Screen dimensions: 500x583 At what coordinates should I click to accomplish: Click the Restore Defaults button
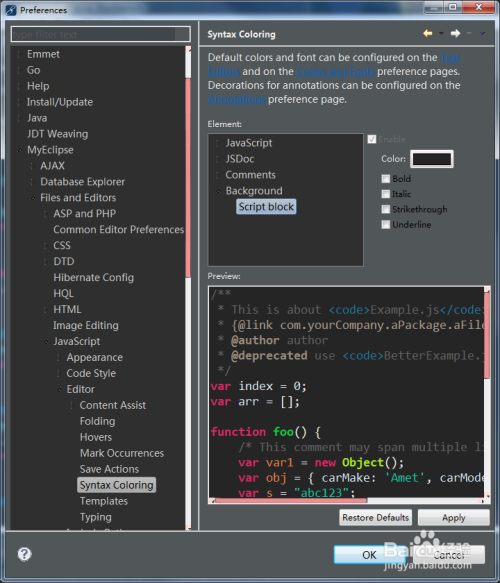375,518
